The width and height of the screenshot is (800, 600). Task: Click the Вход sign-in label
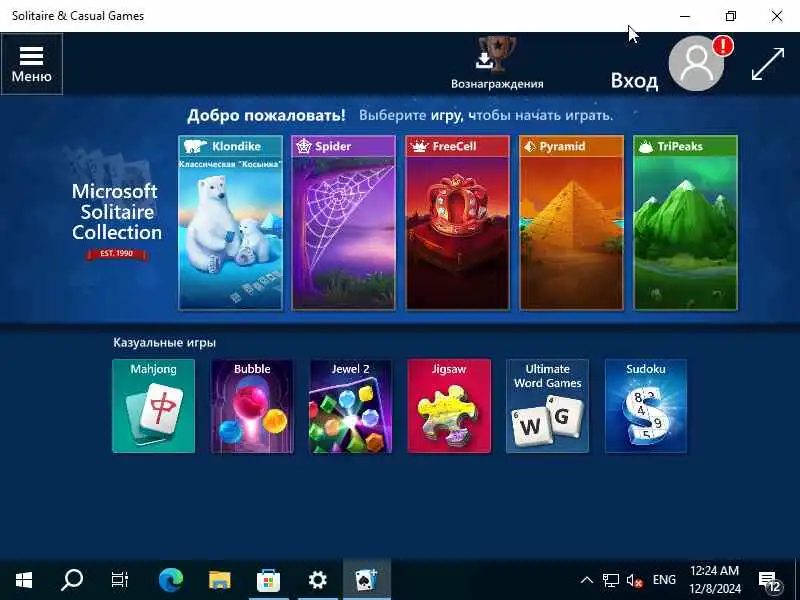point(634,81)
